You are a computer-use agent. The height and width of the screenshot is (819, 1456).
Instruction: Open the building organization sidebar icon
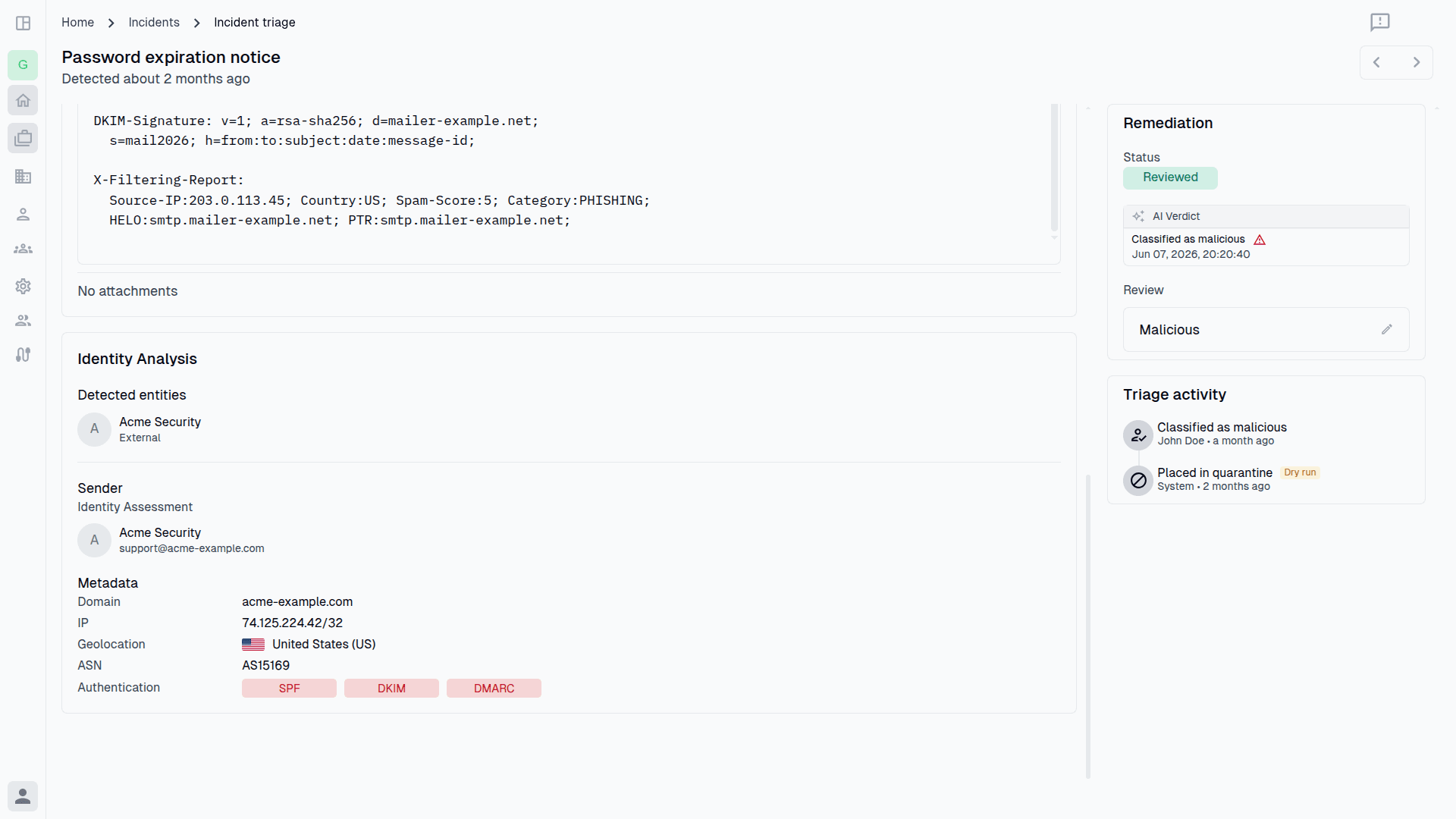tap(23, 177)
